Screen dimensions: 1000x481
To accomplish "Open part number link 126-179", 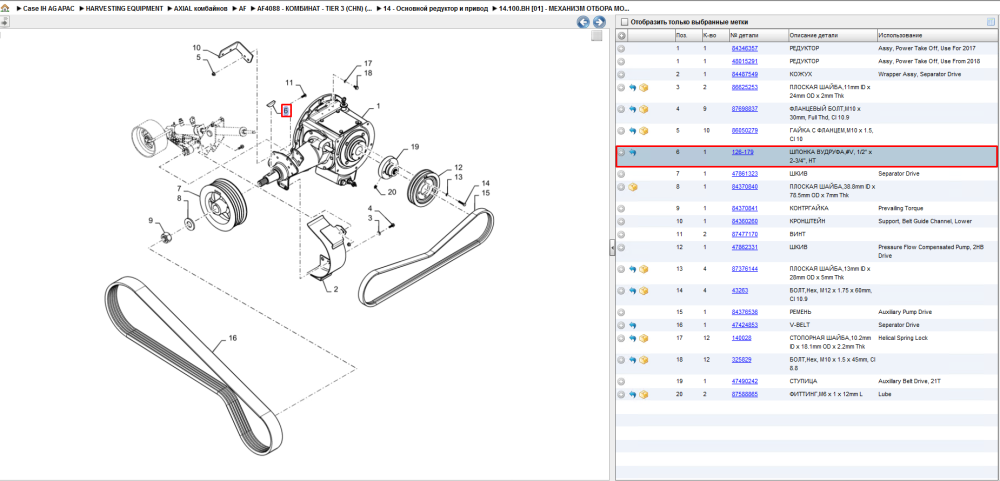I will [x=742, y=152].
